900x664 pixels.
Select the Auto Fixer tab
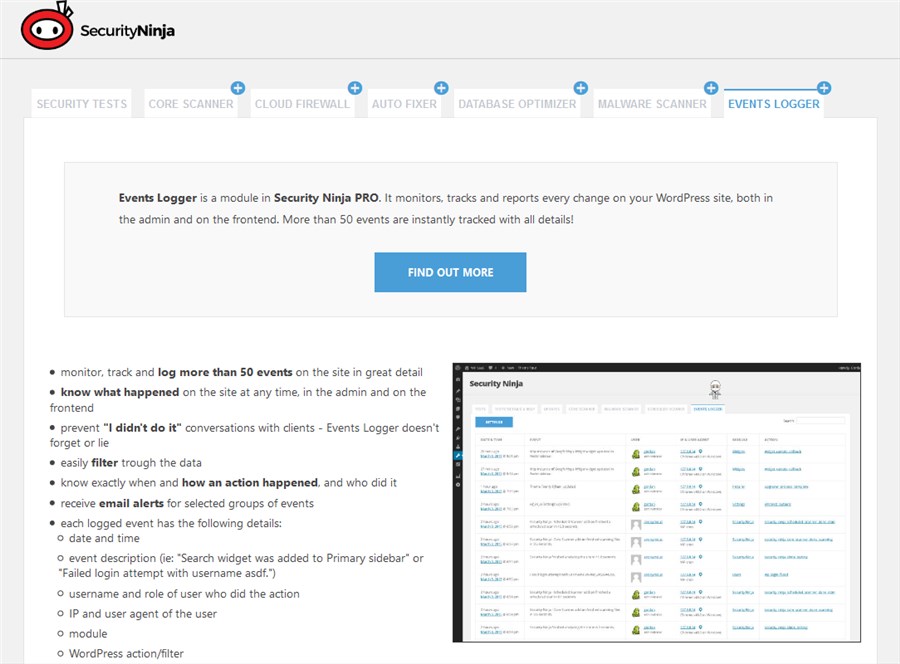(404, 104)
